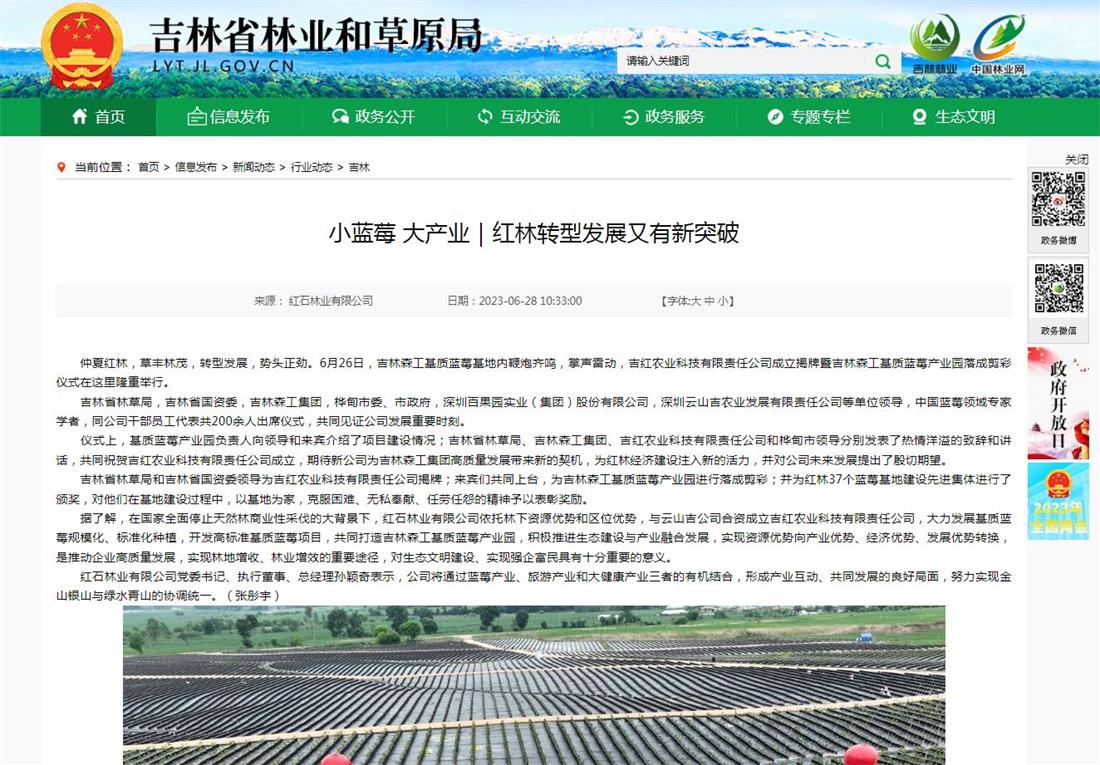Screen dimensions: 1100x765
Task: Open the 政务服务 menu
Action: tap(663, 117)
